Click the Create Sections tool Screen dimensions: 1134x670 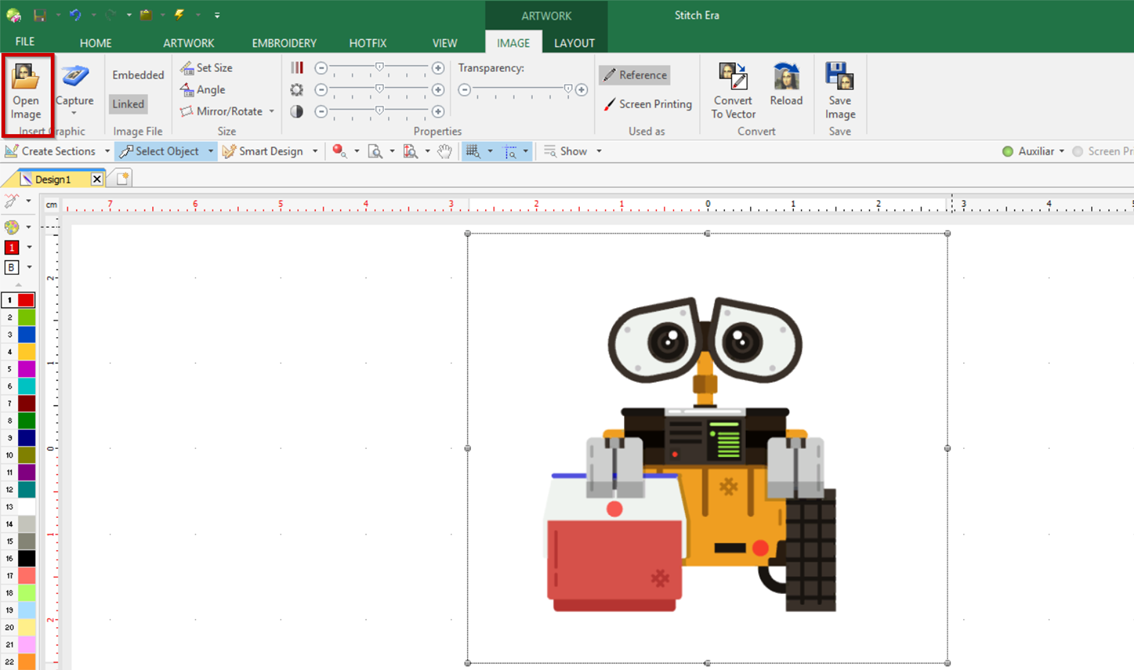[51, 151]
